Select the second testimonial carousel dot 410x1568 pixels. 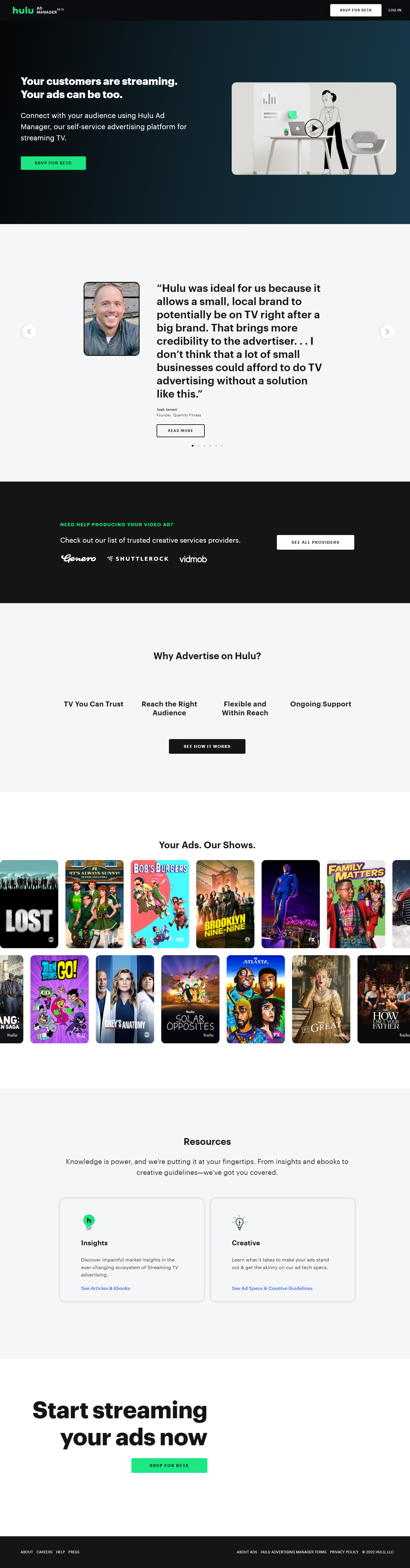pyautogui.click(x=198, y=445)
